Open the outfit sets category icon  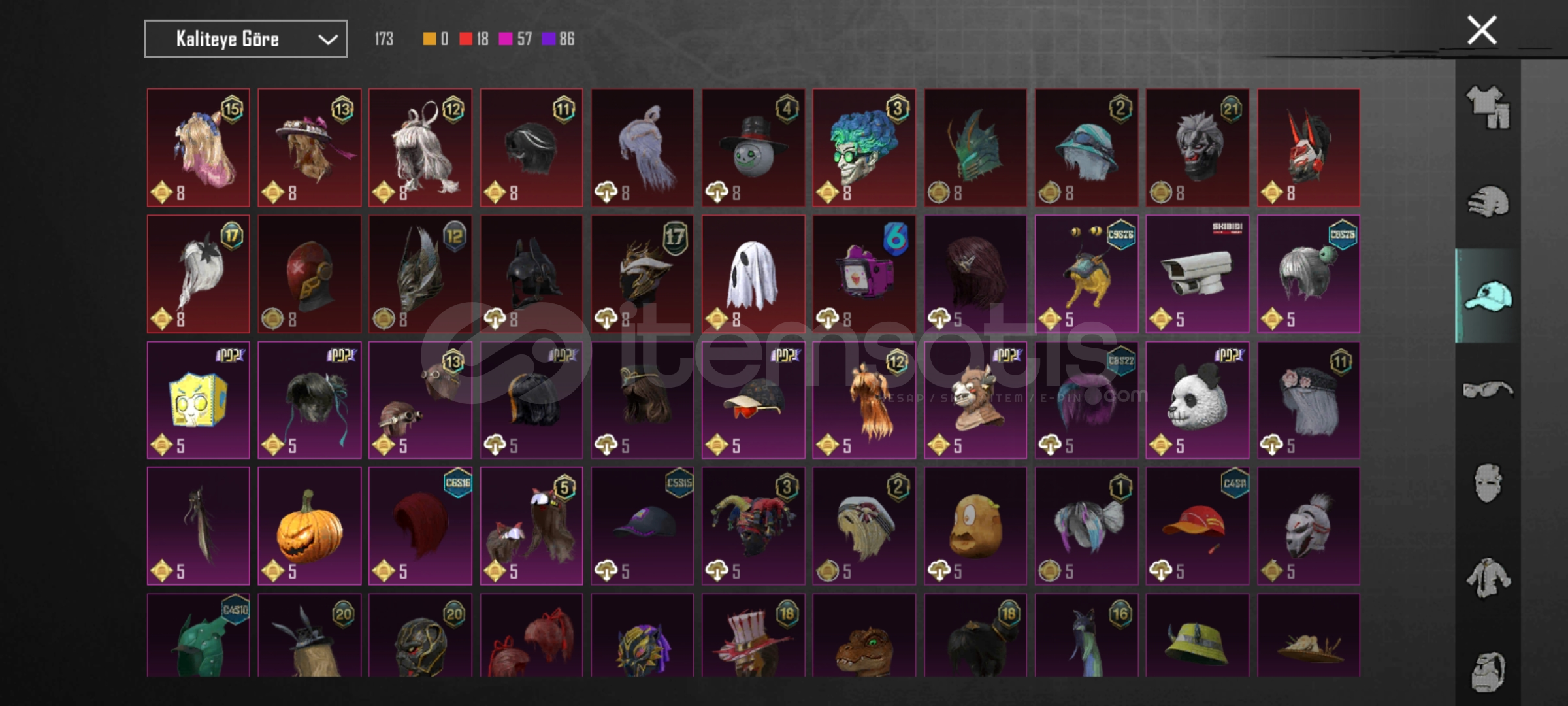(1488, 107)
